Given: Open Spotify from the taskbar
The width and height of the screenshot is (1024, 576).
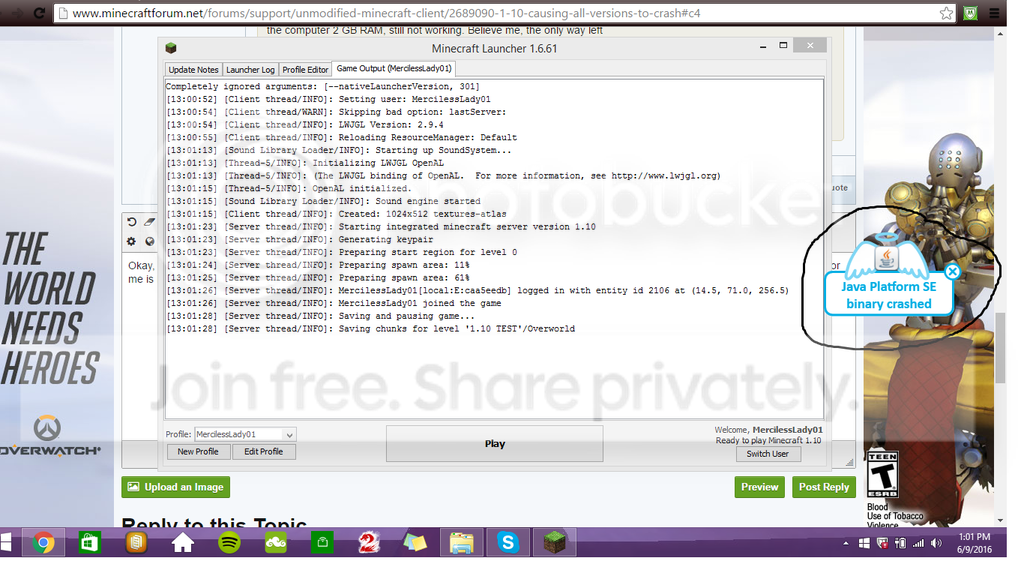Looking at the screenshot, I should click(x=228, y=543).
